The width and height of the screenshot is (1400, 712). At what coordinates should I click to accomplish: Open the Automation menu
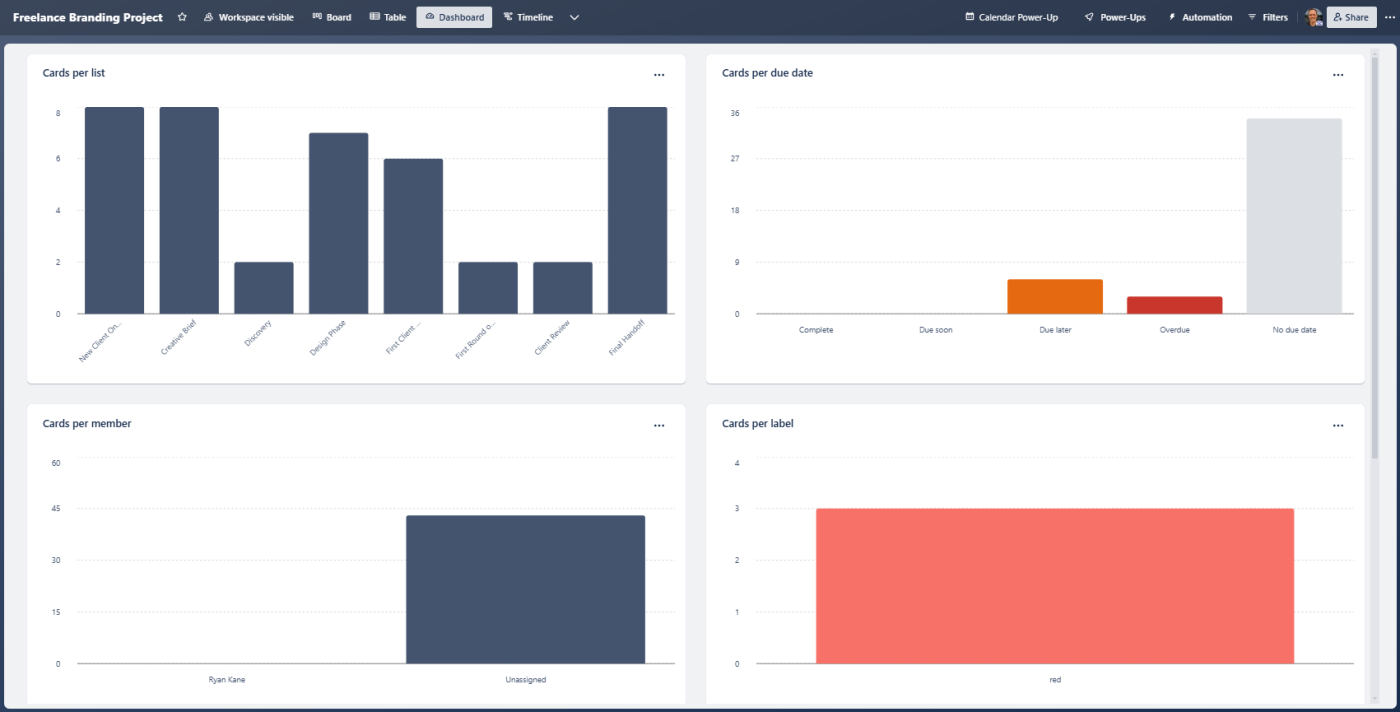(1200, 17)
